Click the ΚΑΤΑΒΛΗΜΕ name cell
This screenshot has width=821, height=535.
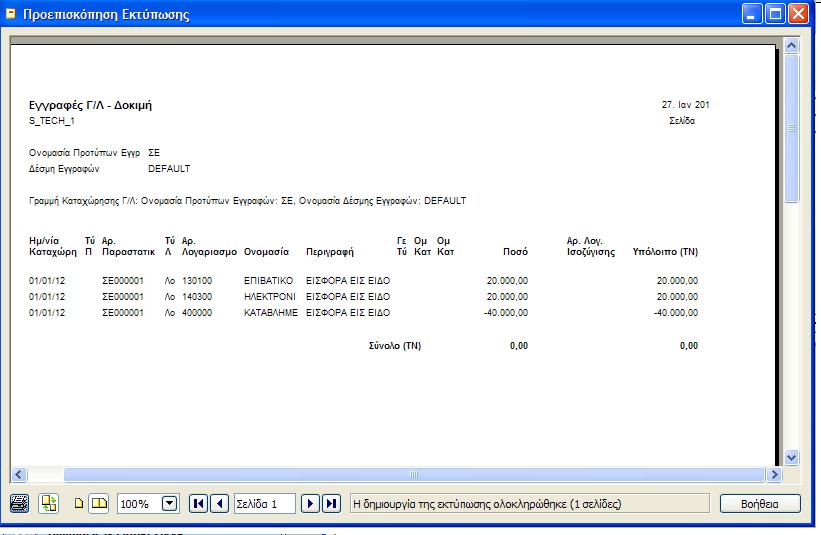pyautogui.click(x=271, y=313)
